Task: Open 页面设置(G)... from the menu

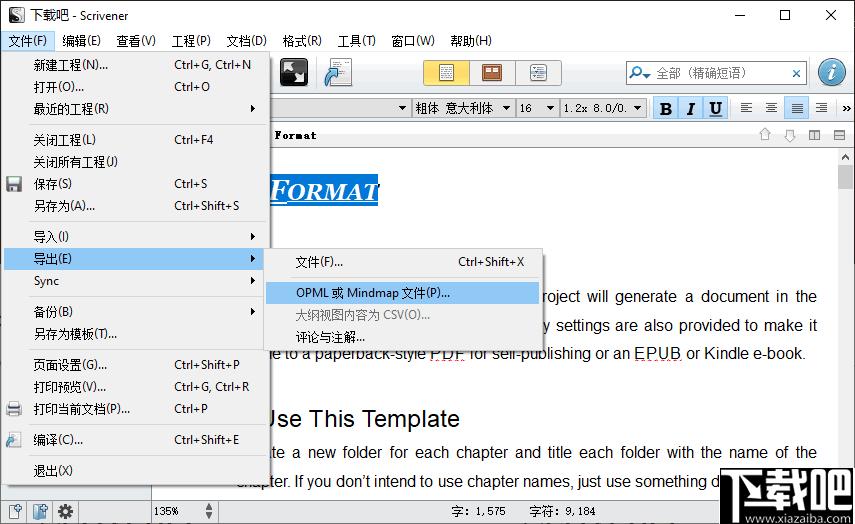Action: 136,364
